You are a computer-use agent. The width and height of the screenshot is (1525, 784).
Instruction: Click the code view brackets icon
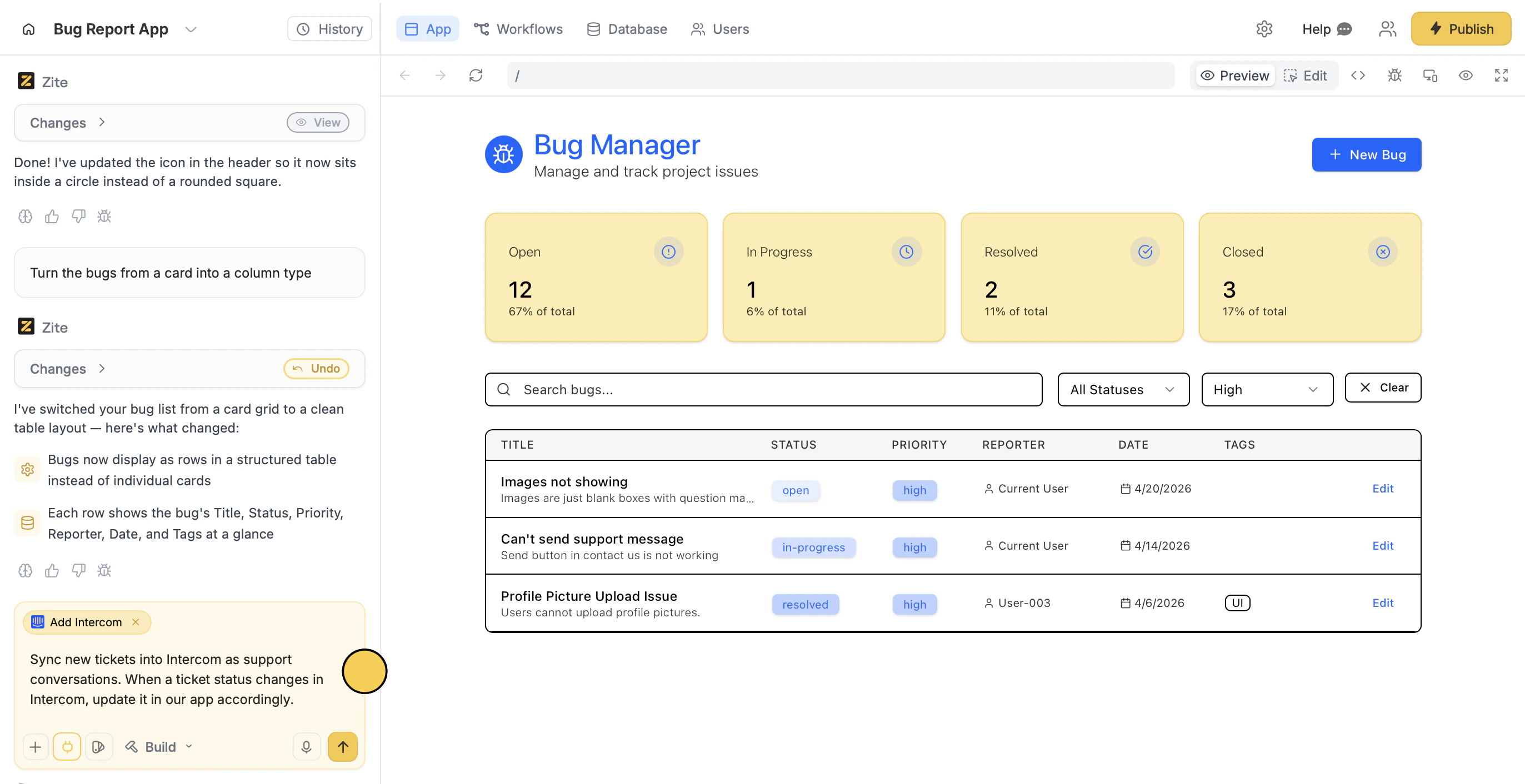[1358, 75]
